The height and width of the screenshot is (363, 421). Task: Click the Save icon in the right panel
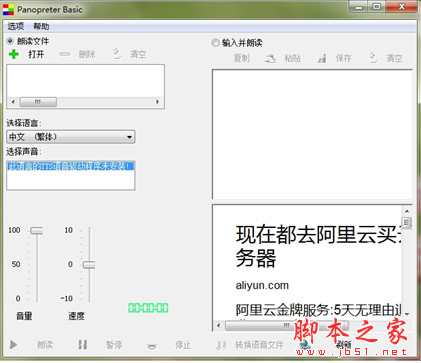[322, 59]
